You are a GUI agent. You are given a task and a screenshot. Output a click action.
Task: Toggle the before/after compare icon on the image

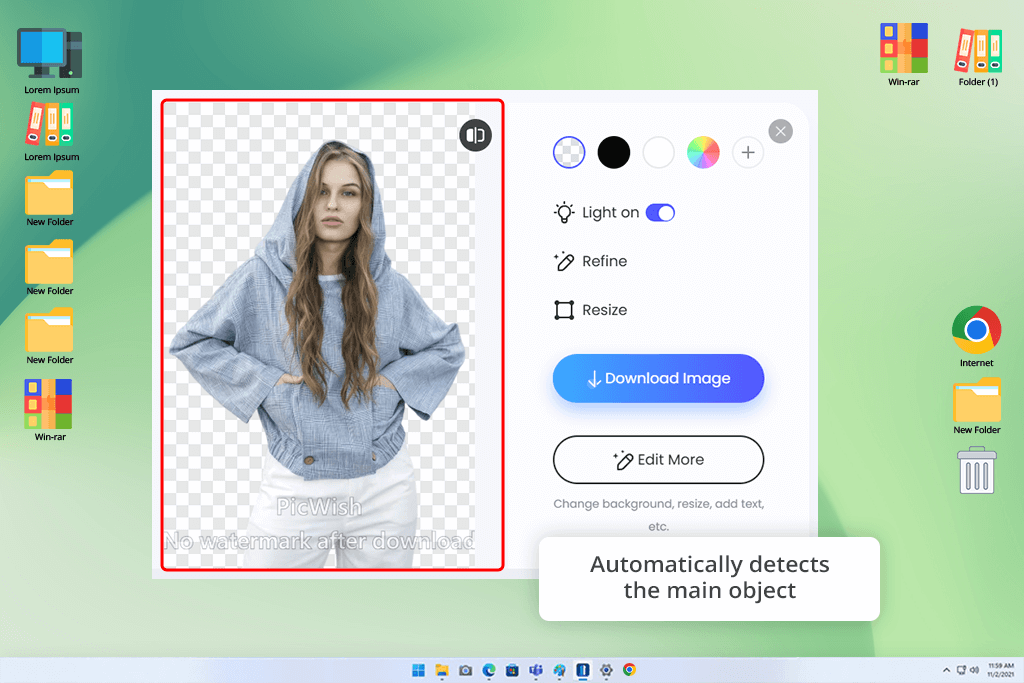[x=475, y=135]
